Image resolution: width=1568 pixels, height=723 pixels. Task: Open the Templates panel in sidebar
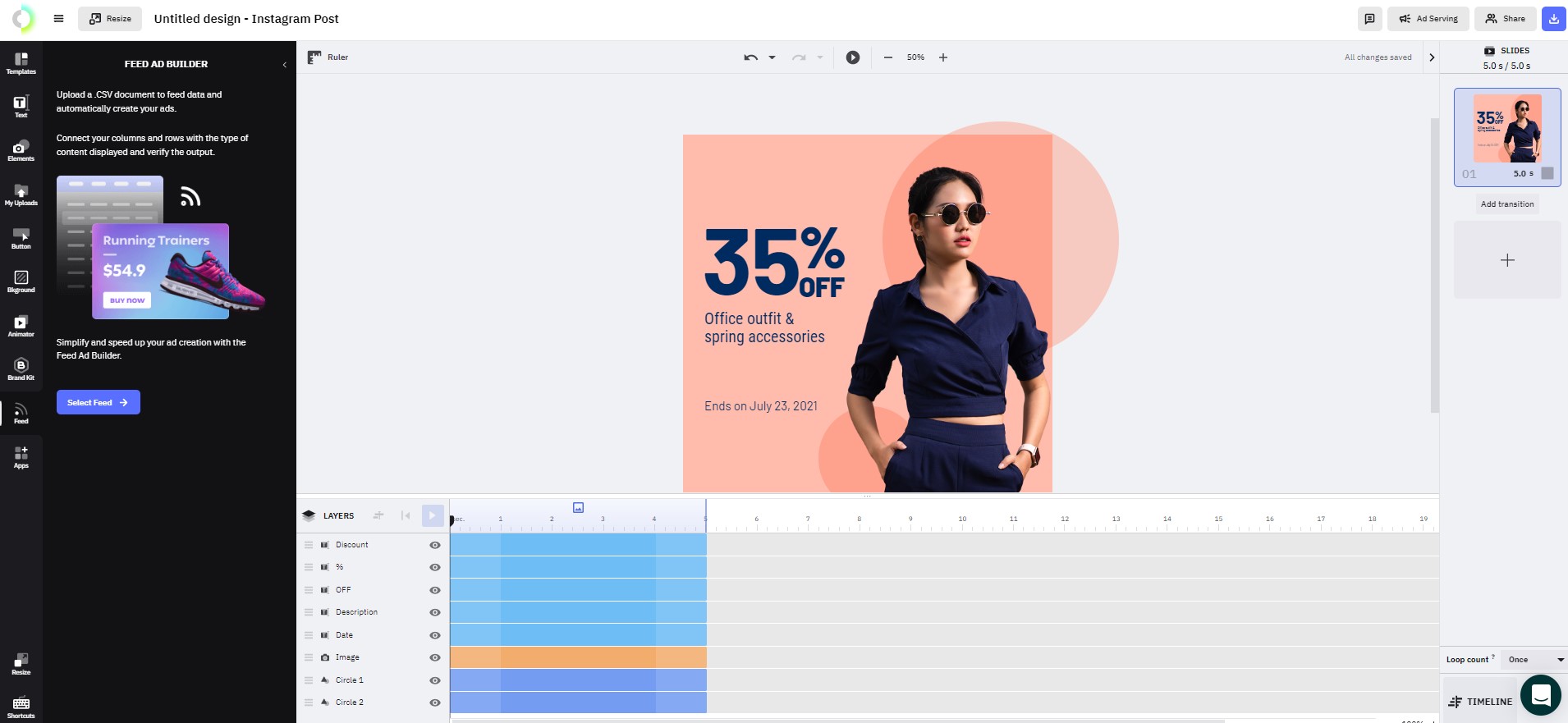point(21,63)
